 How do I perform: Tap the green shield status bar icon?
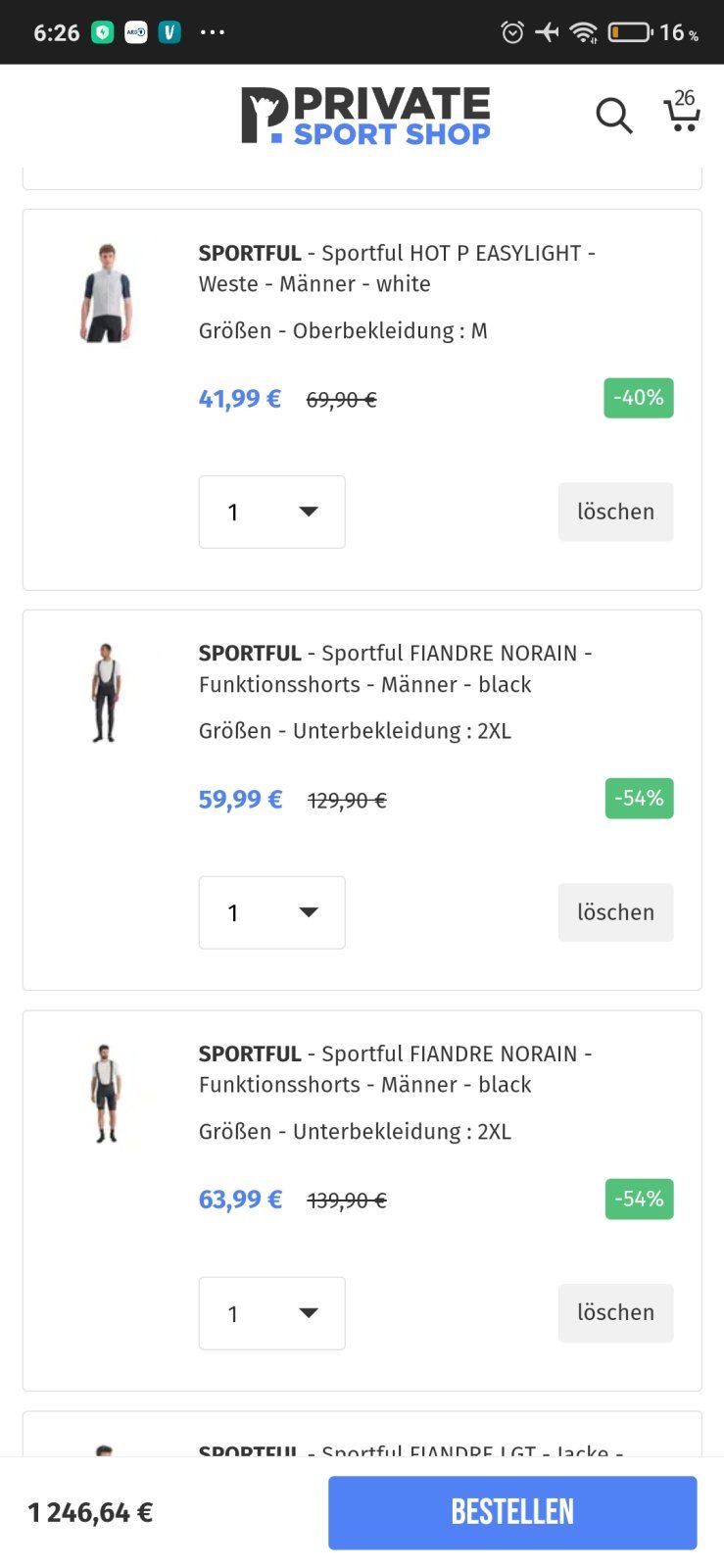point(103,32)
